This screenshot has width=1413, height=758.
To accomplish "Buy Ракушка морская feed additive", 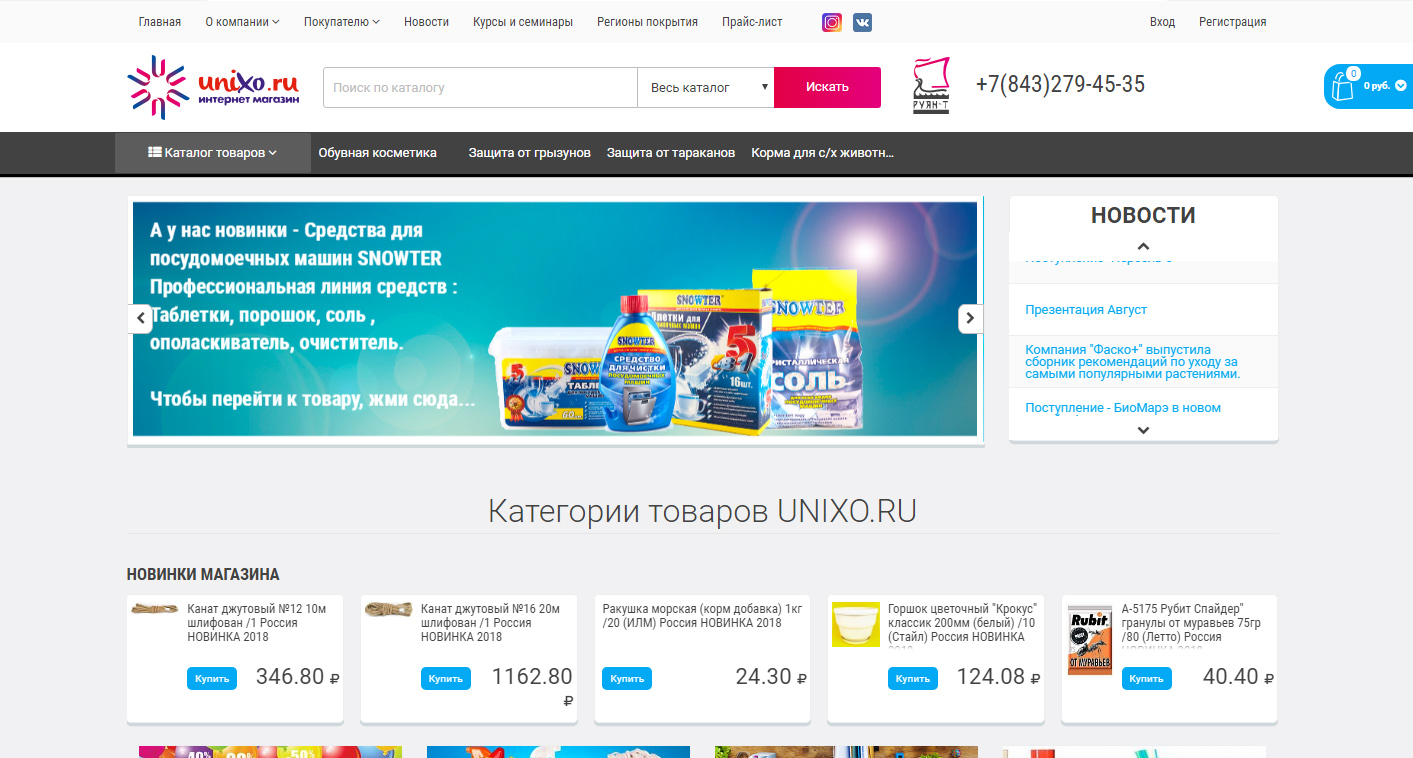I will pyautogui.click(x=627, y=678).
